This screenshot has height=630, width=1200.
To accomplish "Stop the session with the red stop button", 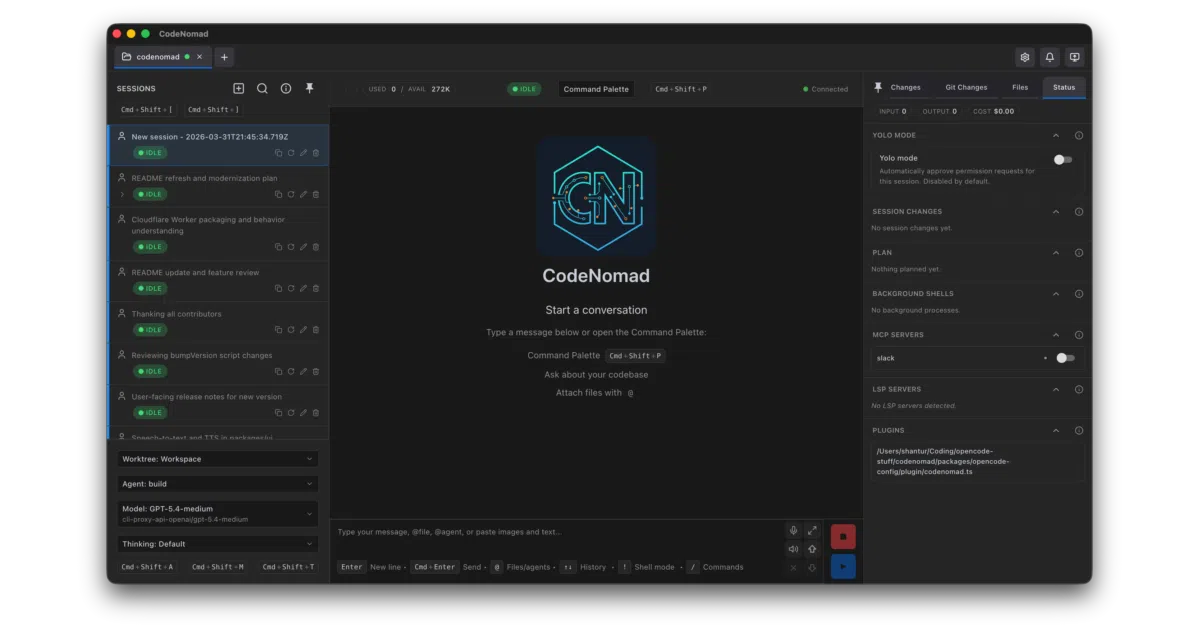I will [x=843, y=537].
